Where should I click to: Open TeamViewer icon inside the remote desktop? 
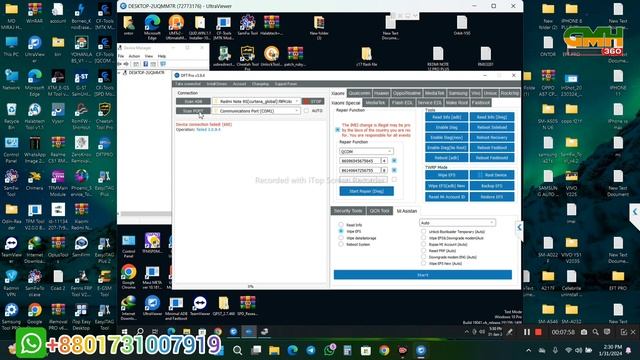pyautogui.click(x=200, y=307)
